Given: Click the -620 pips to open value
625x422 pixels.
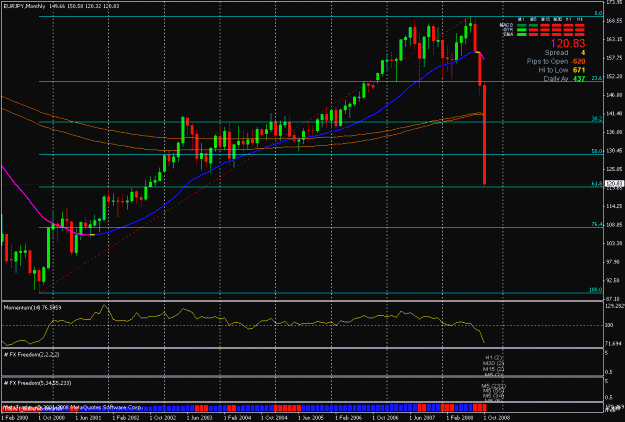Looking at the screenshot, I should [578, 61].
